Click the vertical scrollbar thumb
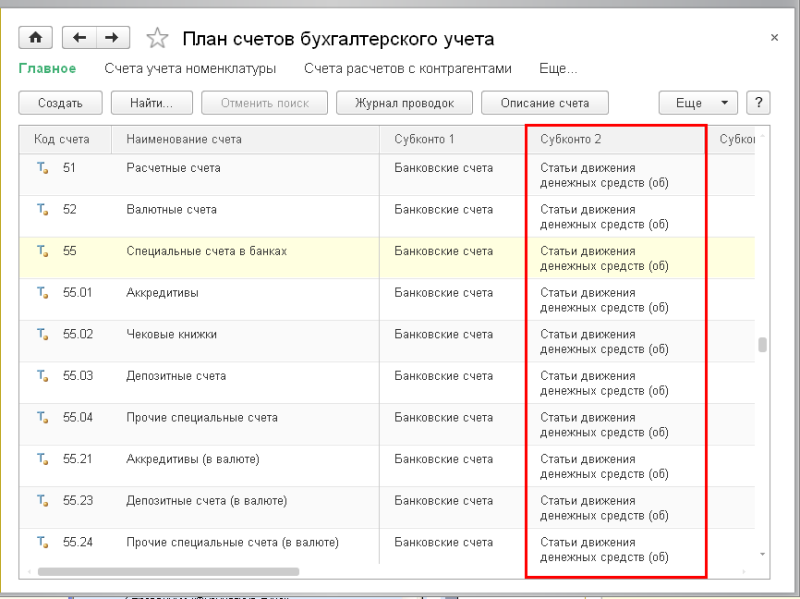 762,345
